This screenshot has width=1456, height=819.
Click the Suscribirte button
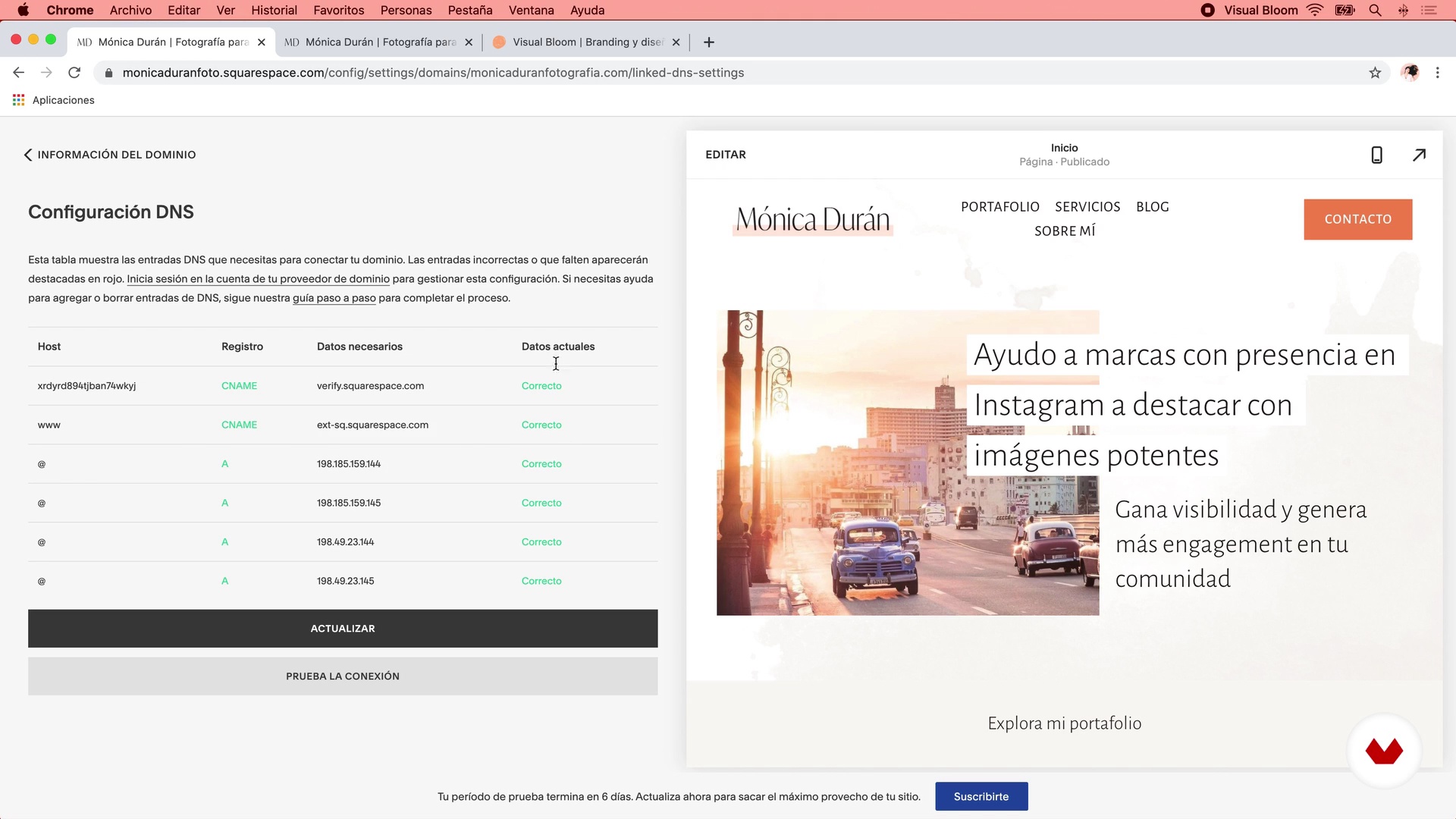(981, 796)
